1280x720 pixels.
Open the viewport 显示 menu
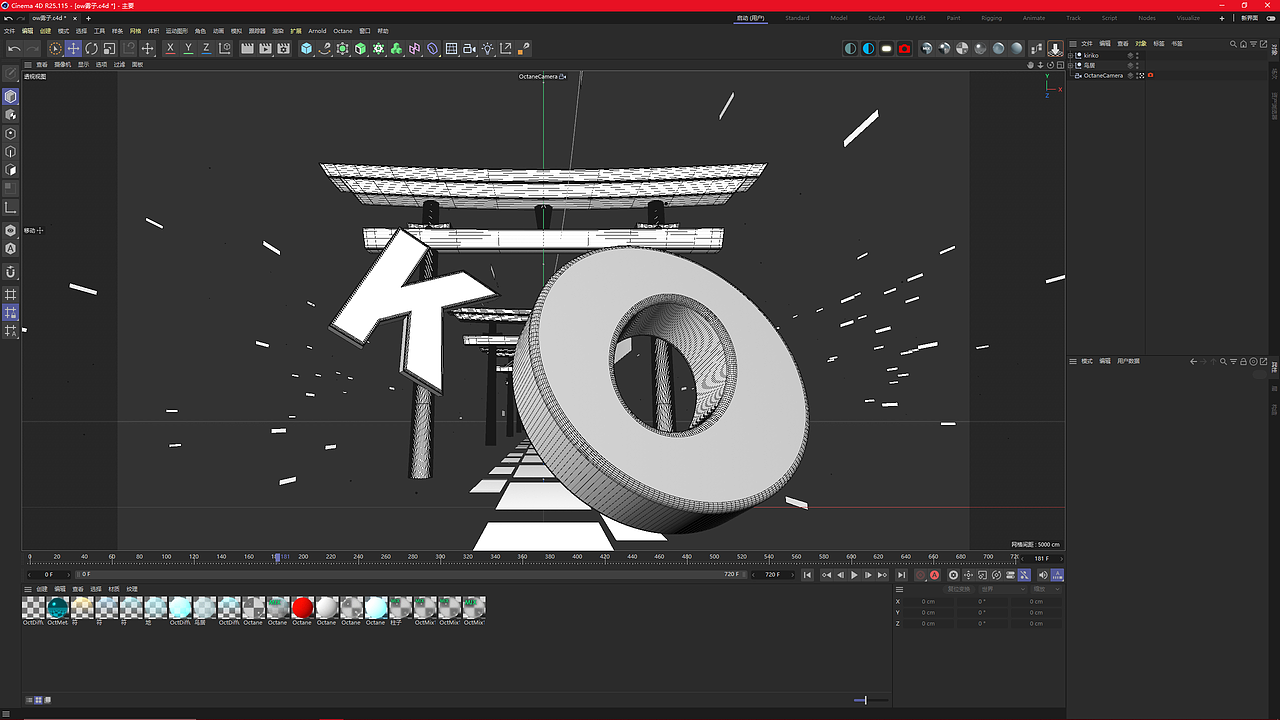(83, 64)
